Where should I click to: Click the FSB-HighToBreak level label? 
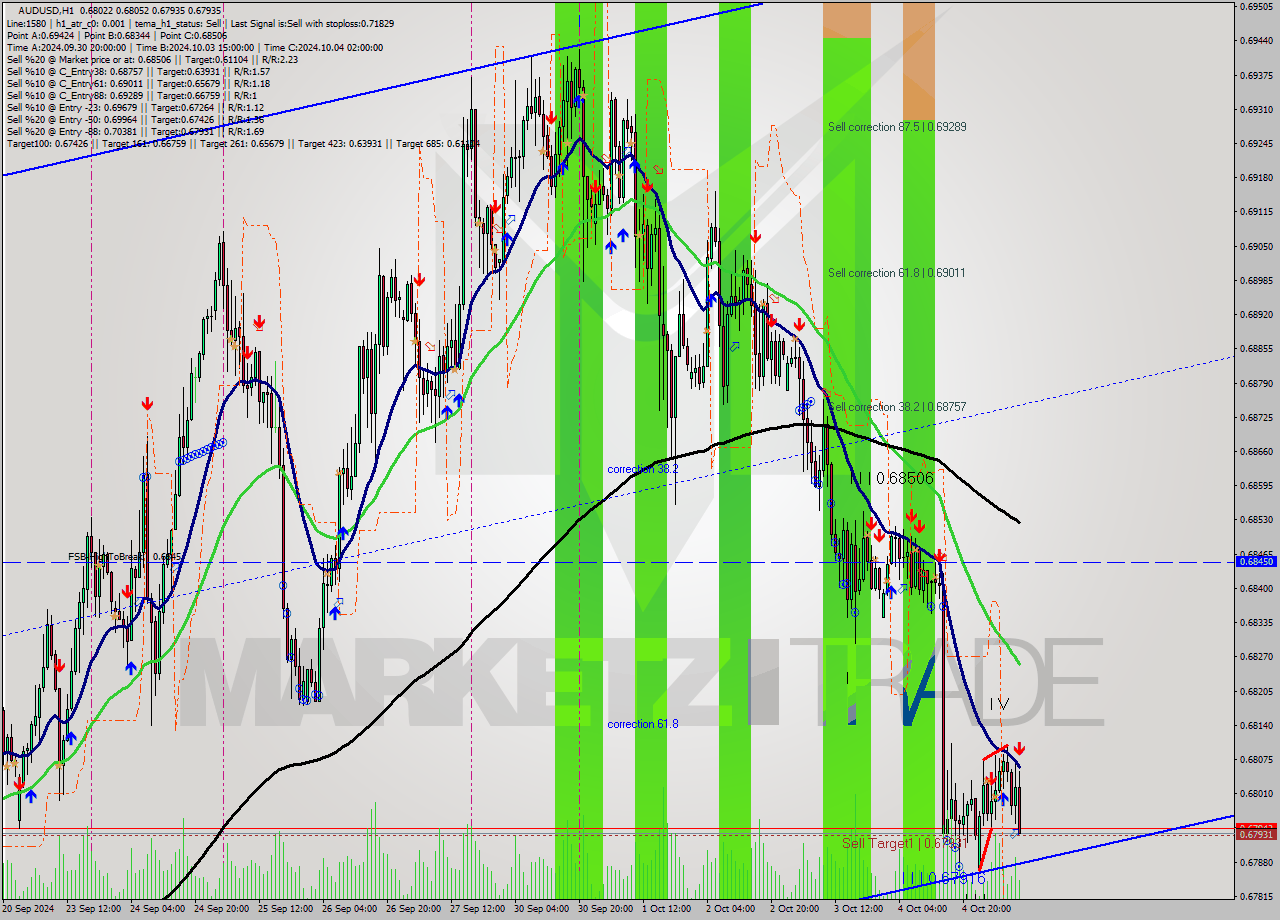125,556
